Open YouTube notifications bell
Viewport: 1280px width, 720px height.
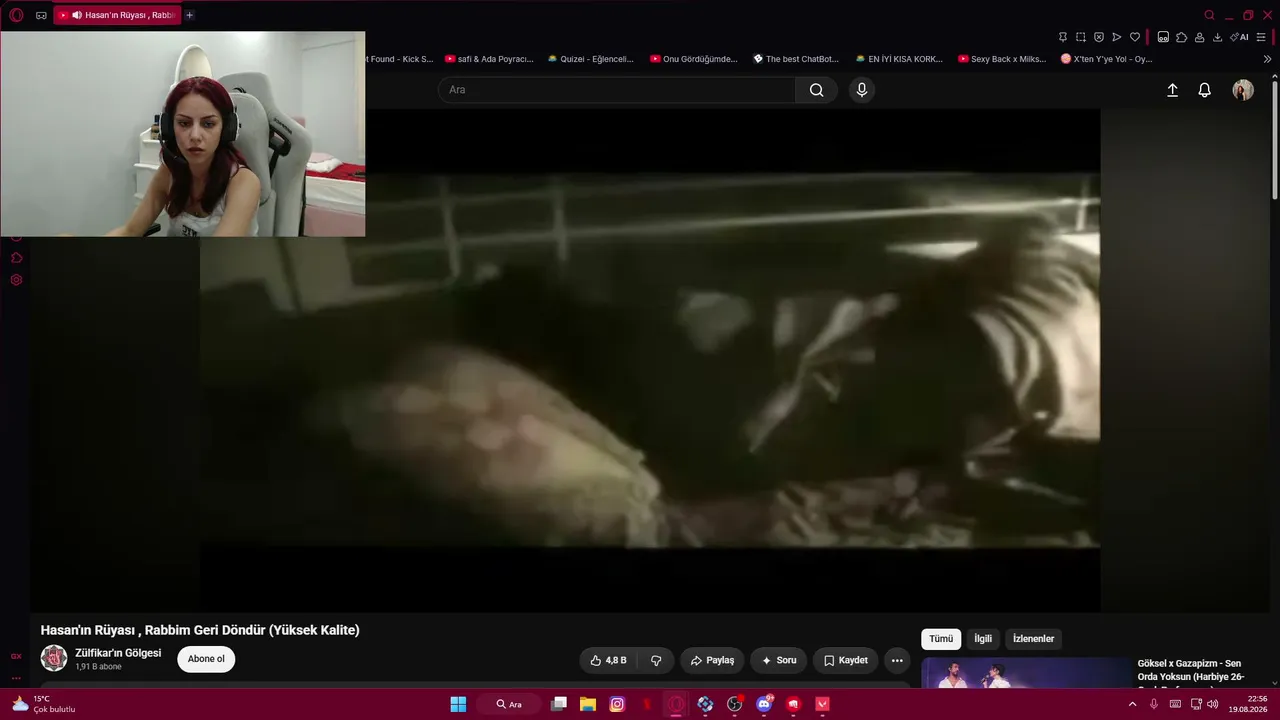point(1205,90)
